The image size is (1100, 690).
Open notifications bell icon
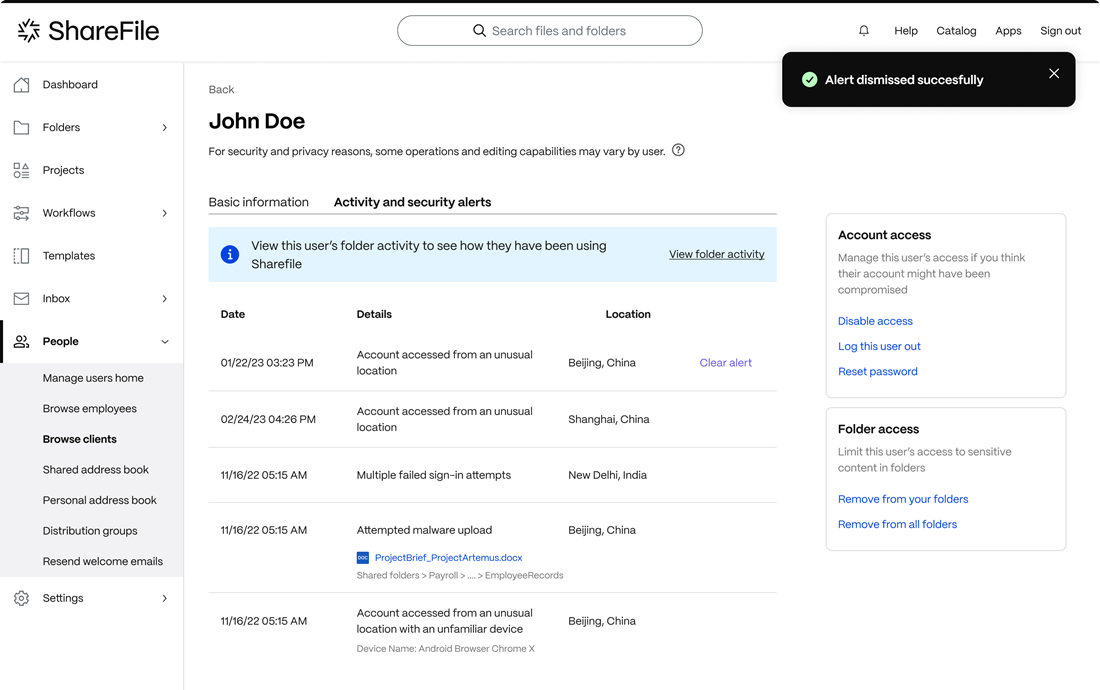864,31
